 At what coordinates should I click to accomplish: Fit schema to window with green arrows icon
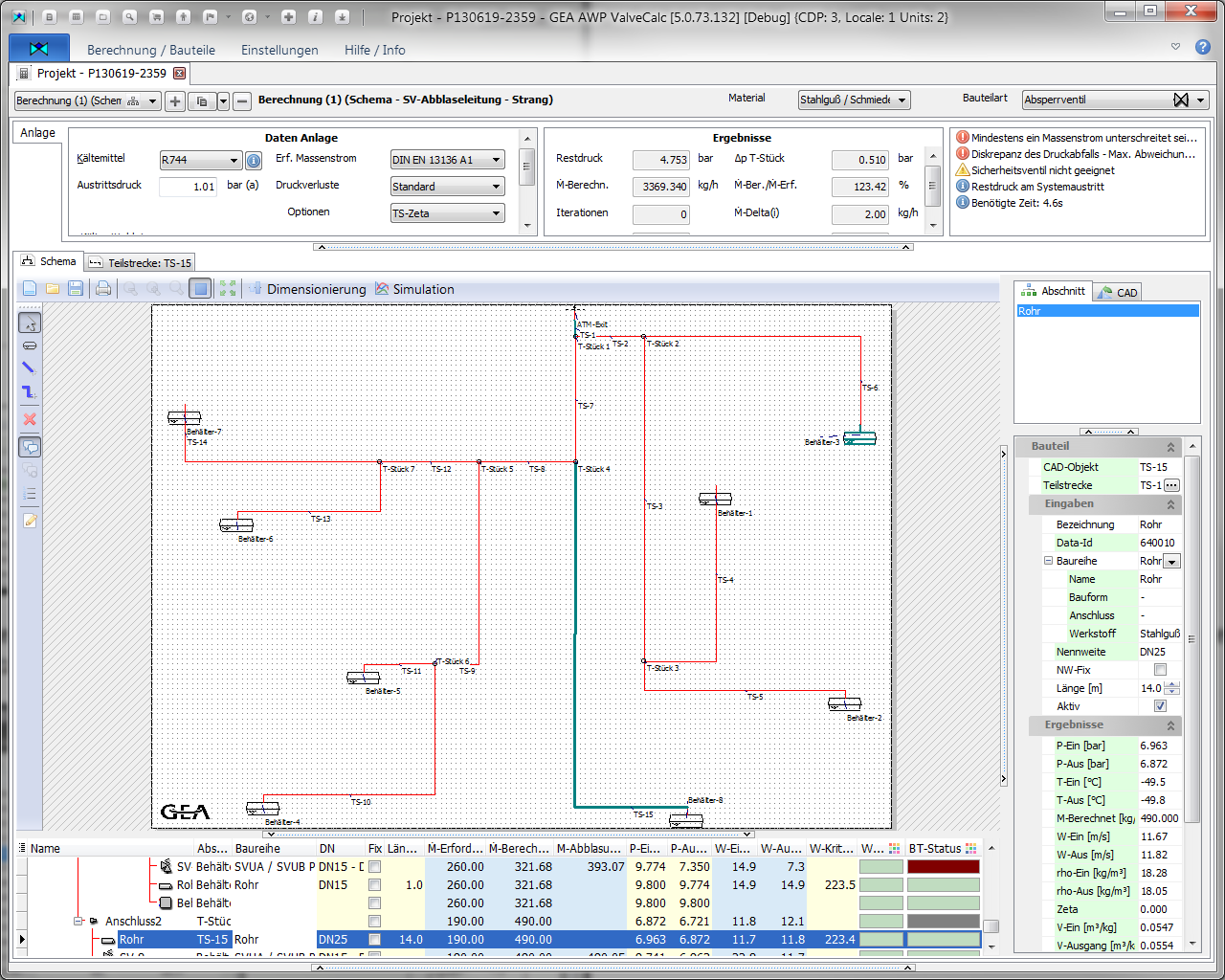point(227,289)
